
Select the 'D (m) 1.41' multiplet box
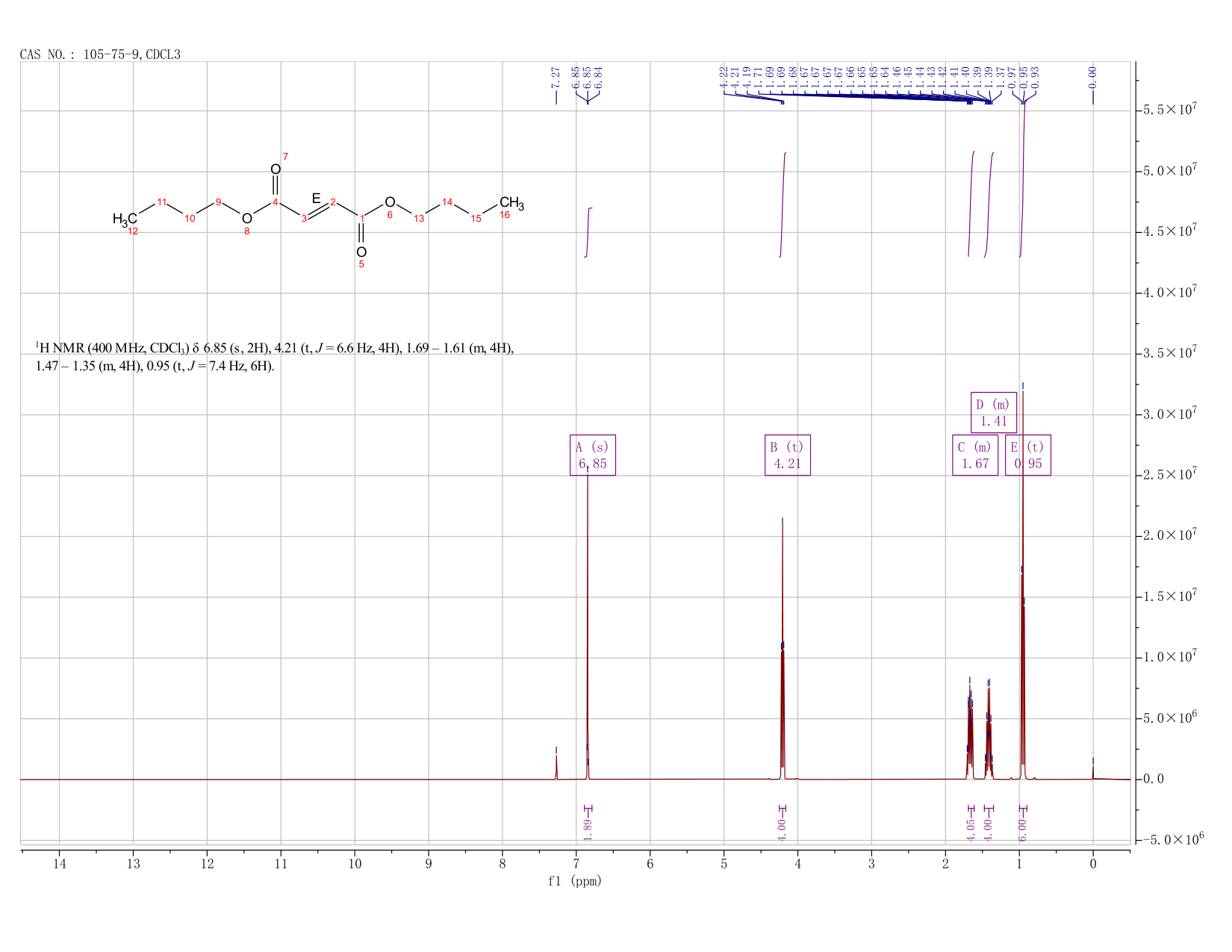pyautogui.click(x=994, y=412)
